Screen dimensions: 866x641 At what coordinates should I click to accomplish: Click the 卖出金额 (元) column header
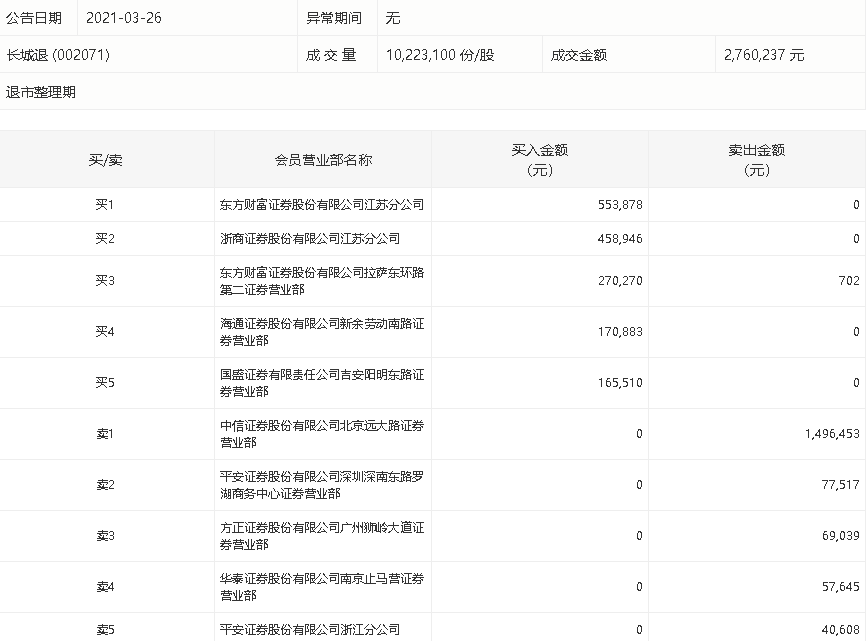(x=757, y=160)
